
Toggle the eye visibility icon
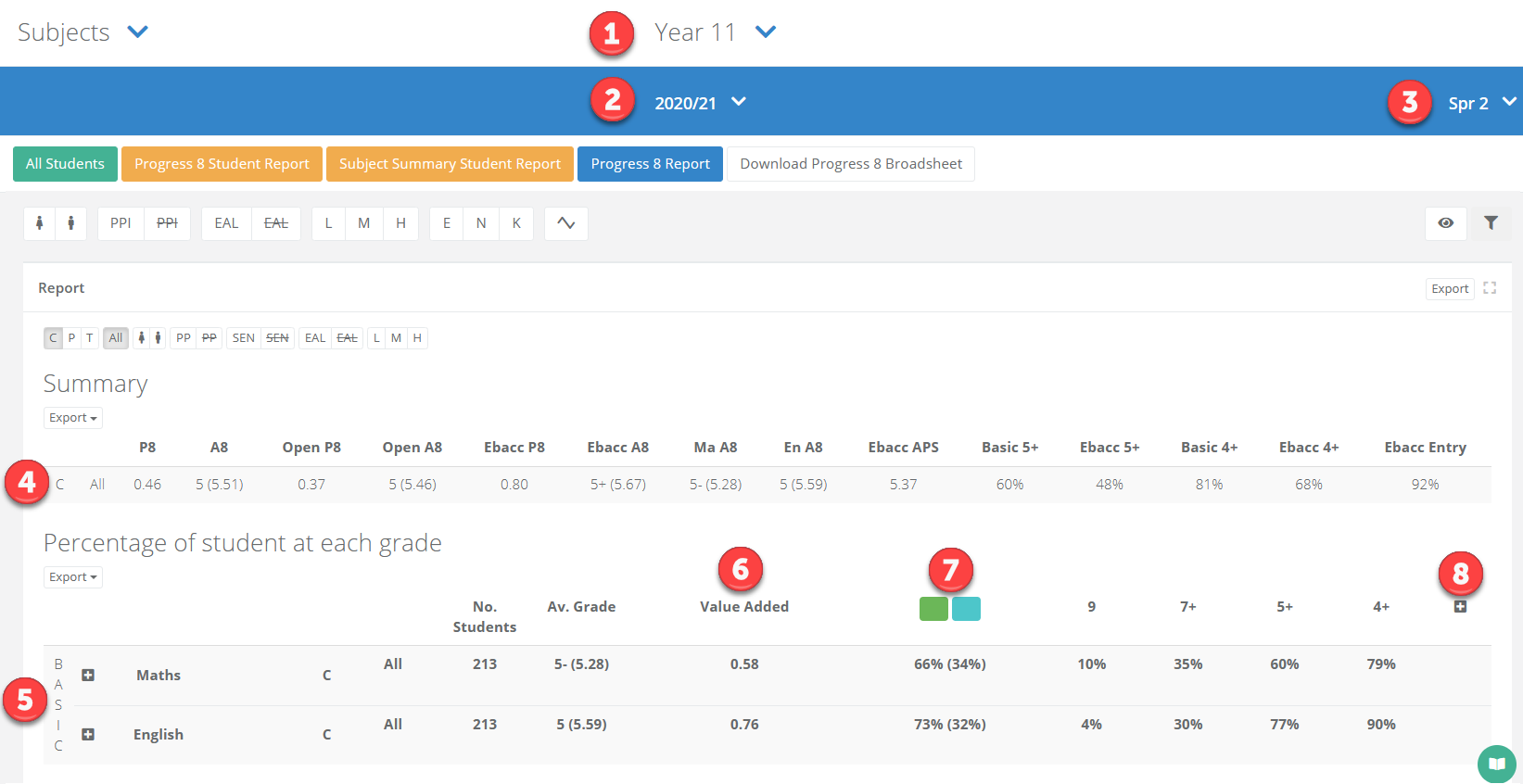point(1445,223)
